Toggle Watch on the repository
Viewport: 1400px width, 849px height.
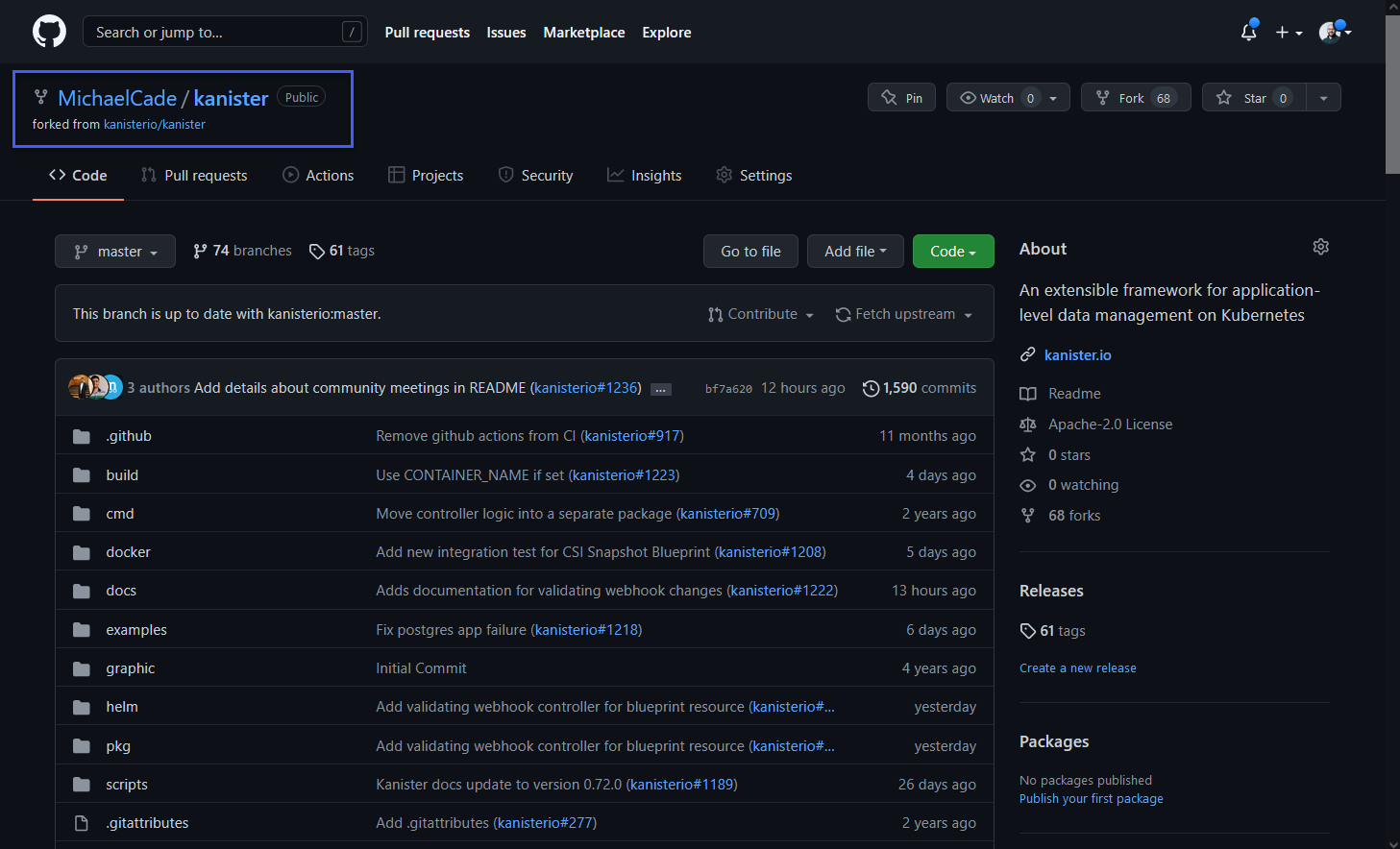(996, 98)
